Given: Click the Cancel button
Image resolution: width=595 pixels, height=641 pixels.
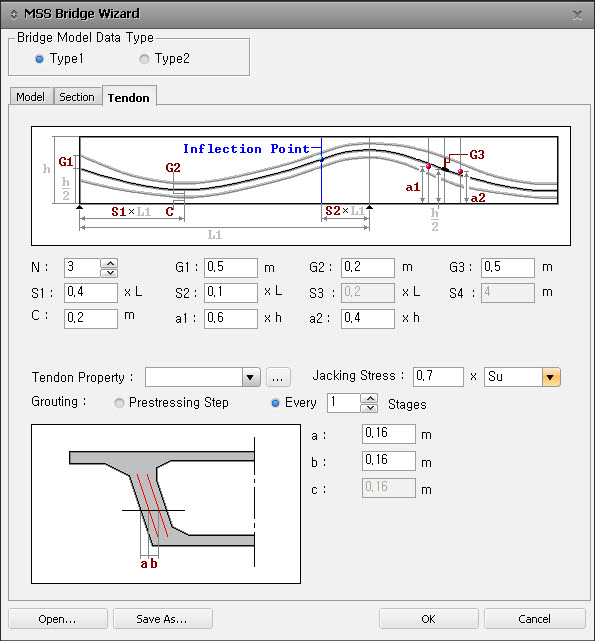Looking at the screenshot, I should pos(534,619).
